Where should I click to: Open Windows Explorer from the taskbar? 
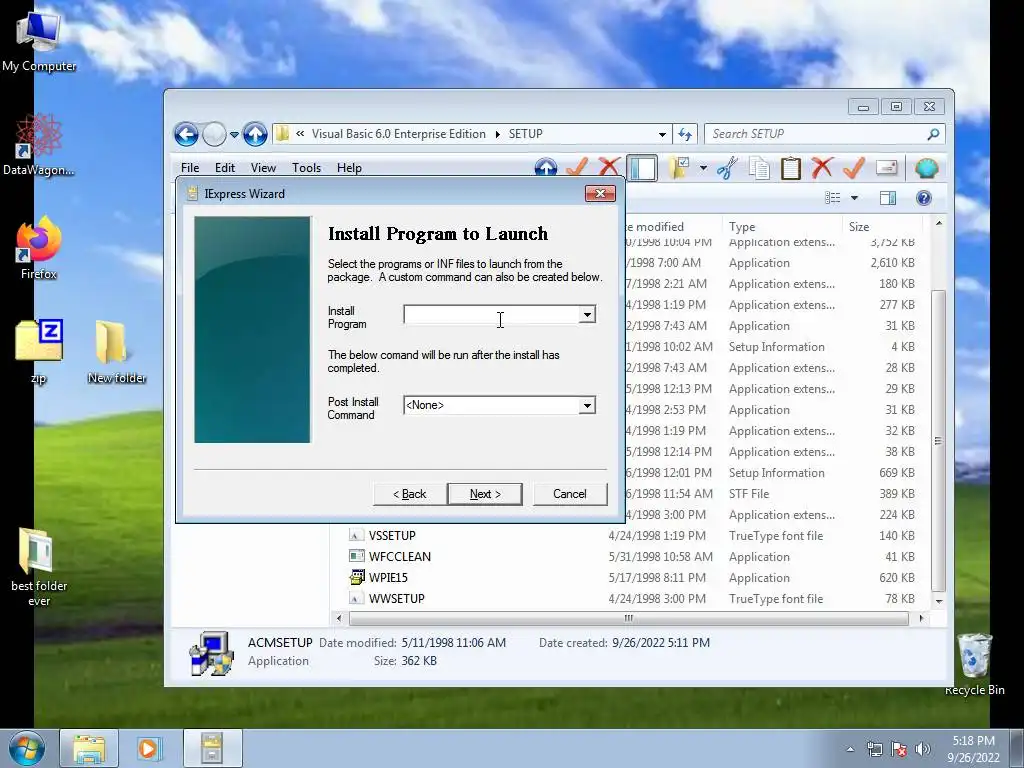point(89,749)
